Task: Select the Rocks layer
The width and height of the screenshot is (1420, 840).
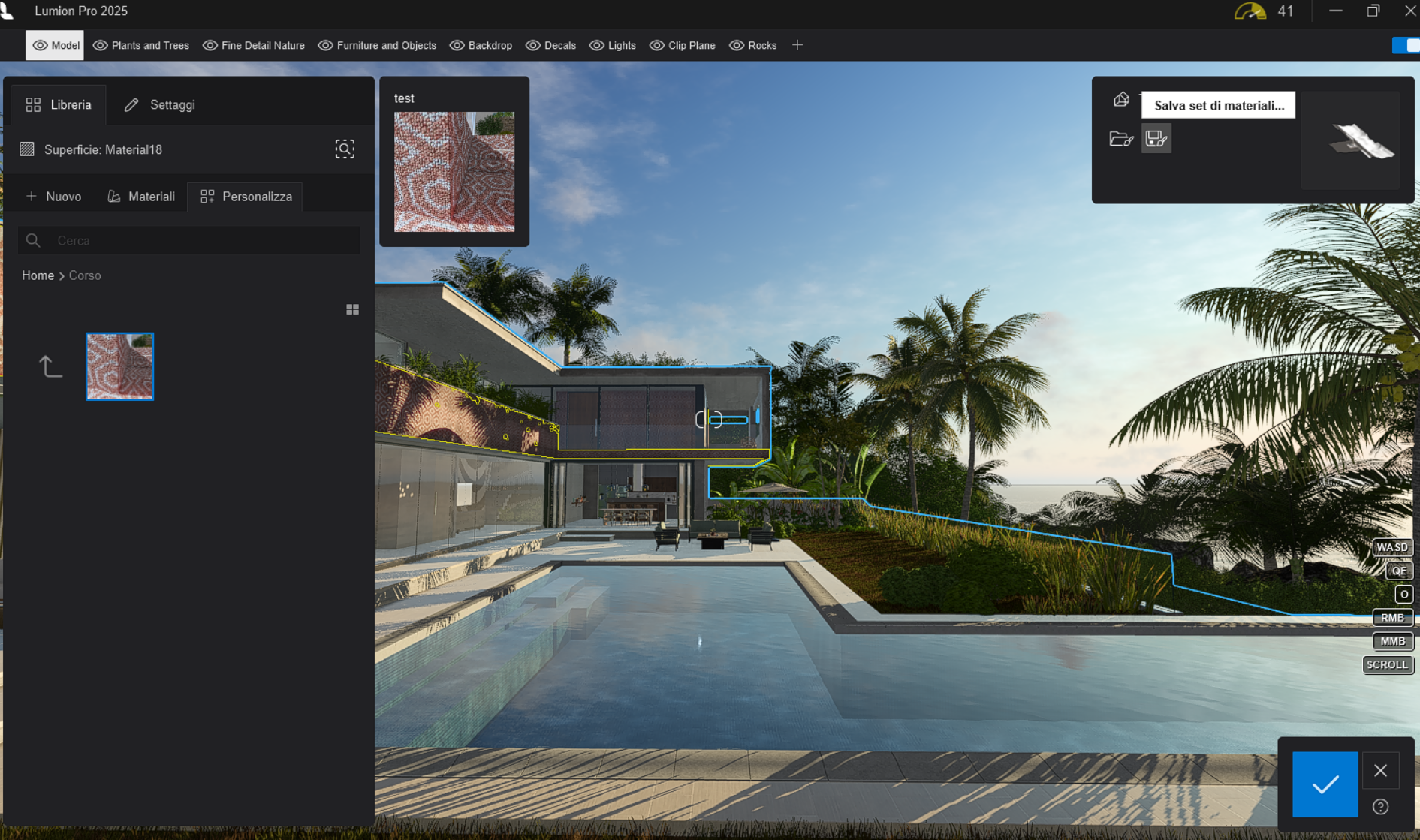Action: (x=752, y=45)
